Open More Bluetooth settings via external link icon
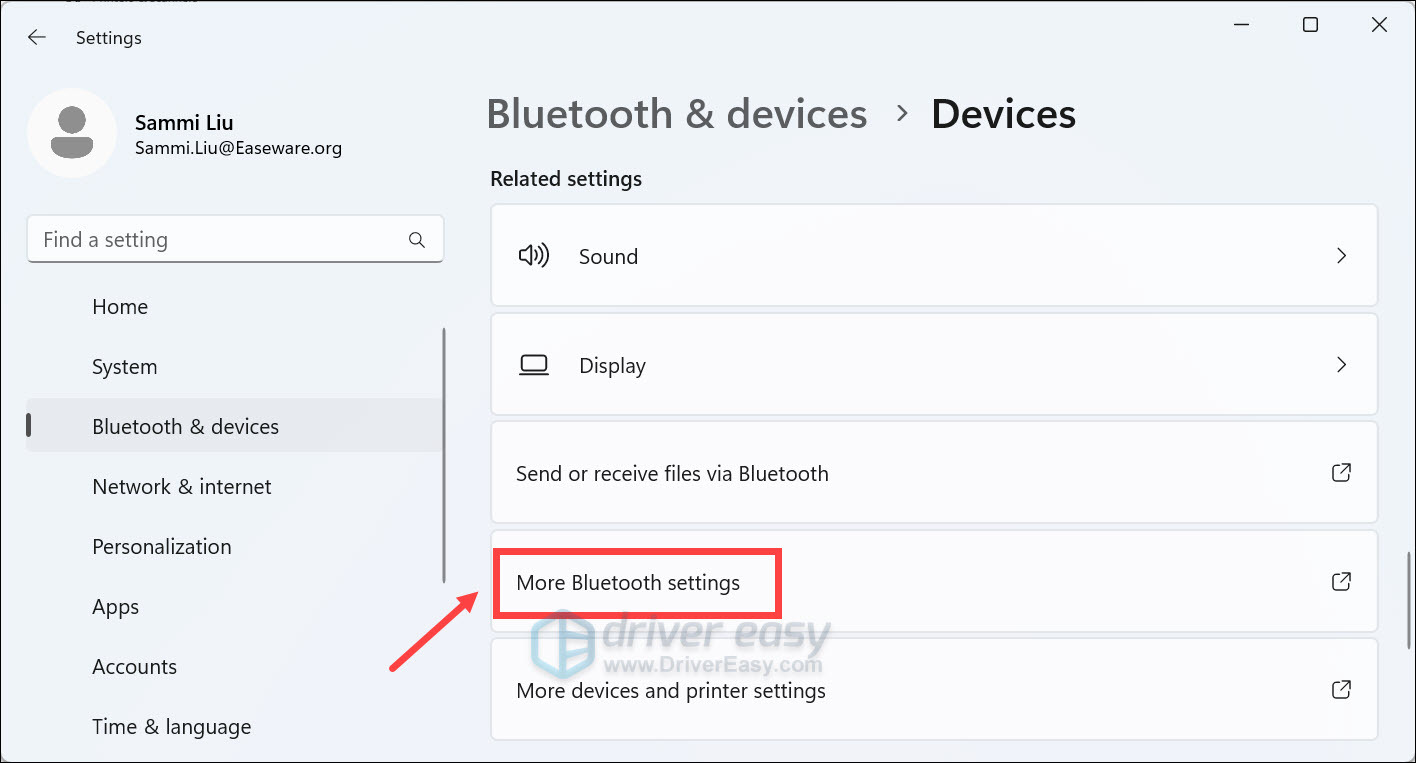1416x763 pixels. pos(1341,581)
